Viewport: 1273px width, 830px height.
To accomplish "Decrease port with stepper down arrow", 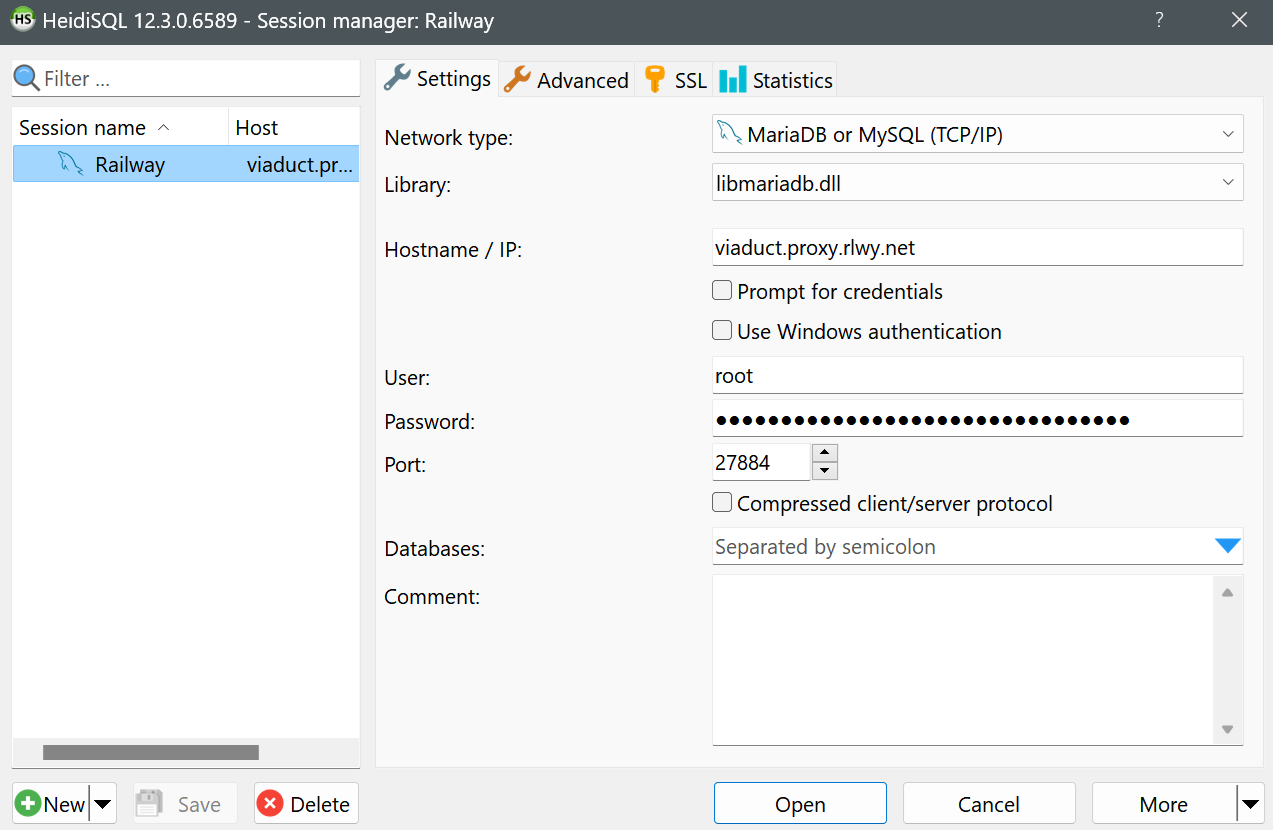I will point(824,471).
